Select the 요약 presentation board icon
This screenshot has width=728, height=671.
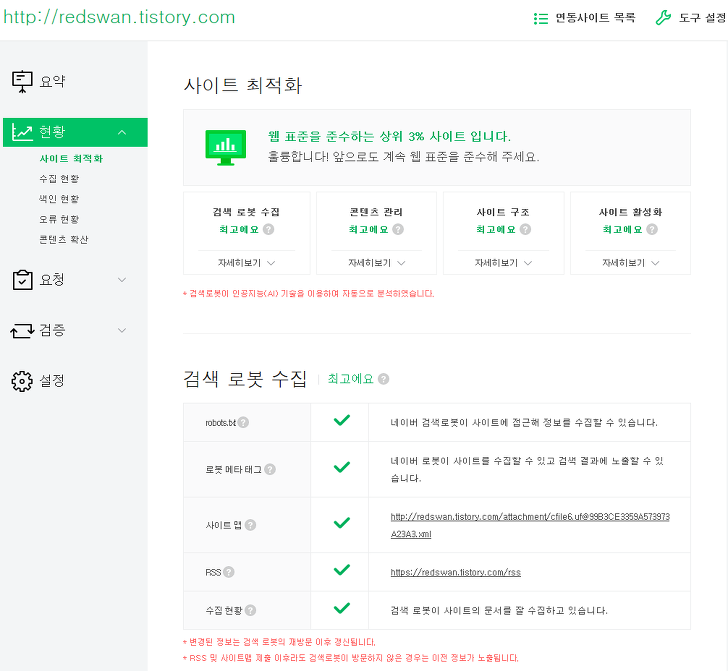tap(22, 82)
